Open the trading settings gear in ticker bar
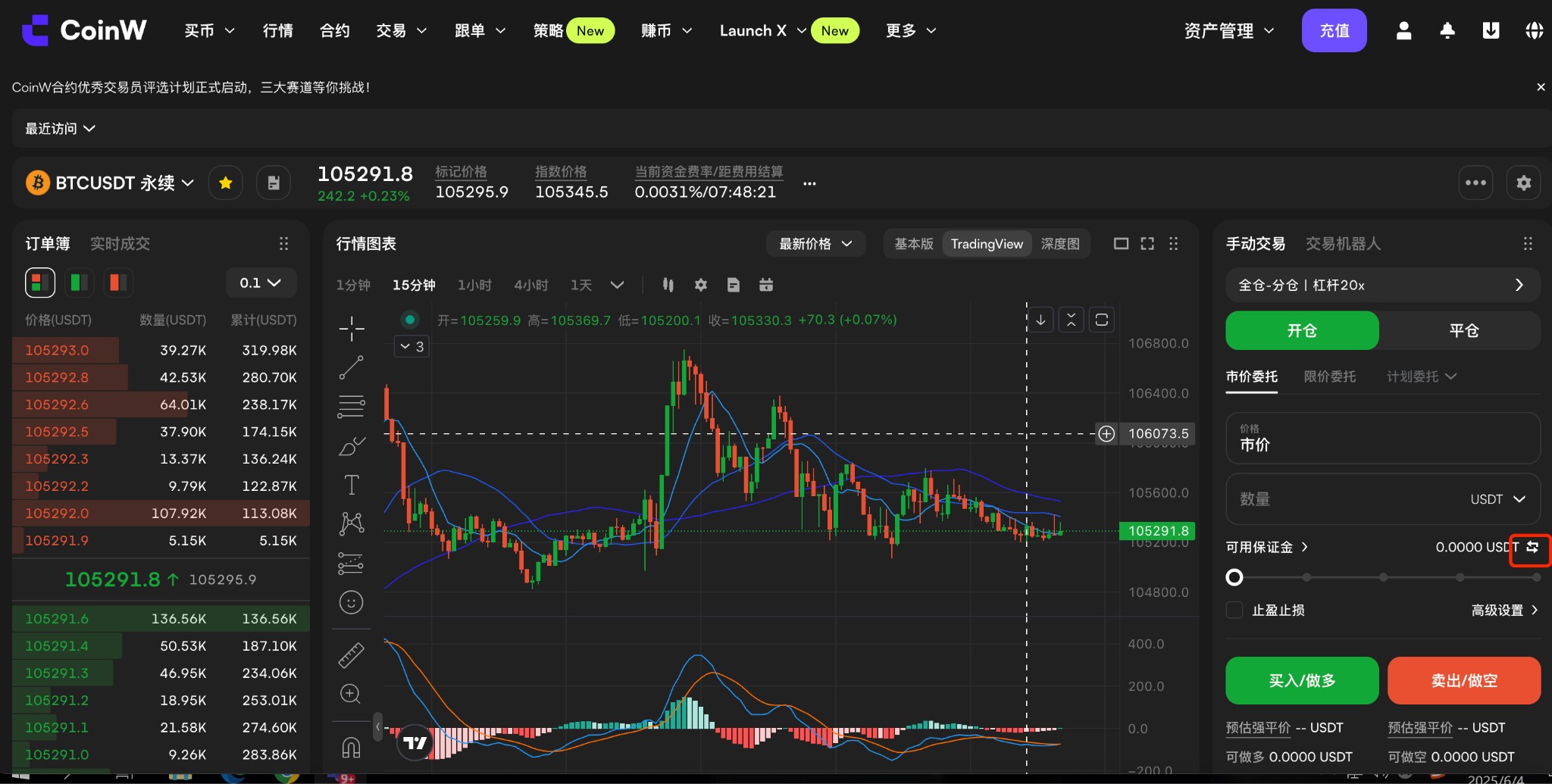The height and width of the screenshot is (784, 1552). pos(1523,183)
